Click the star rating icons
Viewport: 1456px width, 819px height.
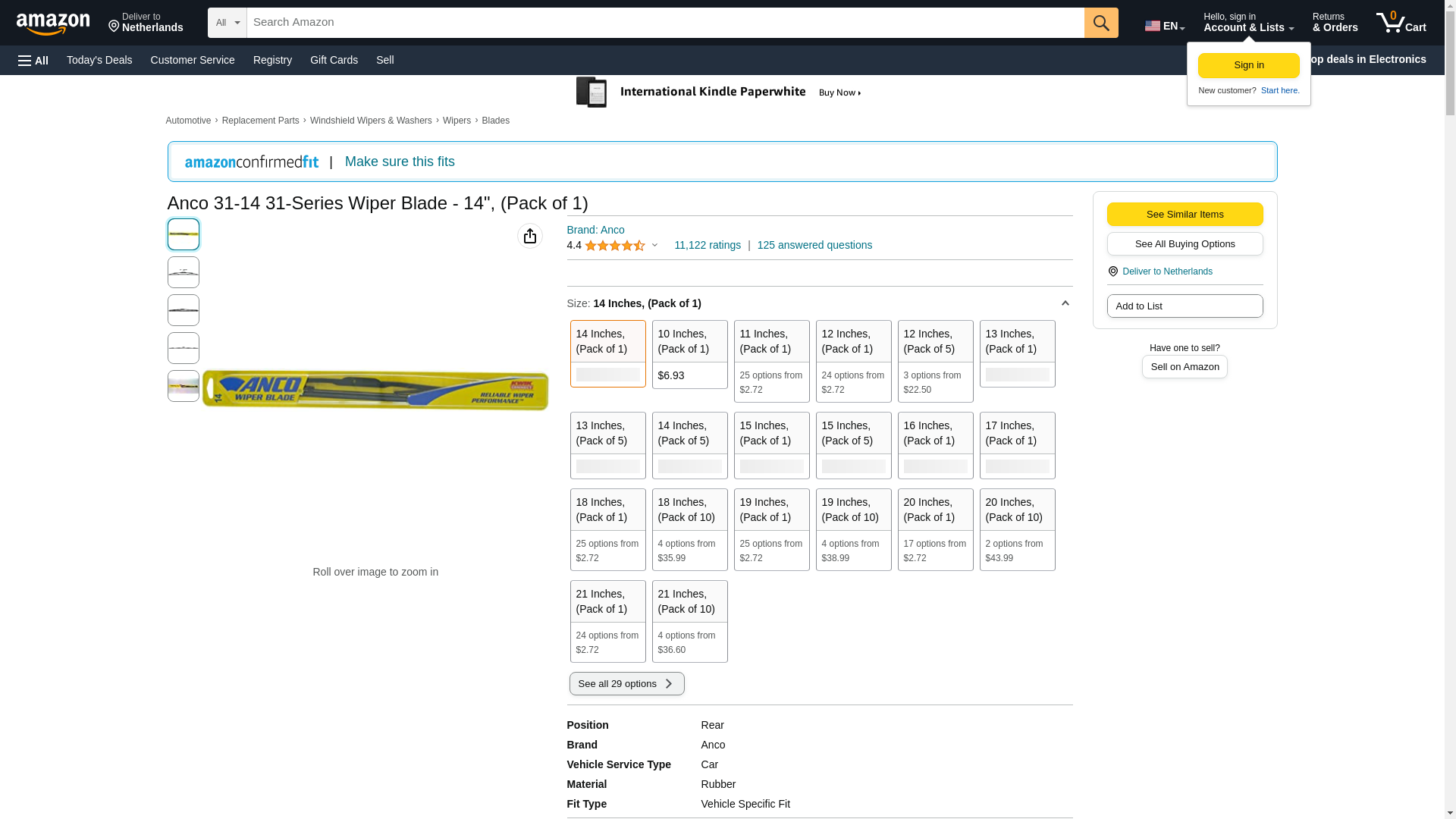(x=615, y=246)
